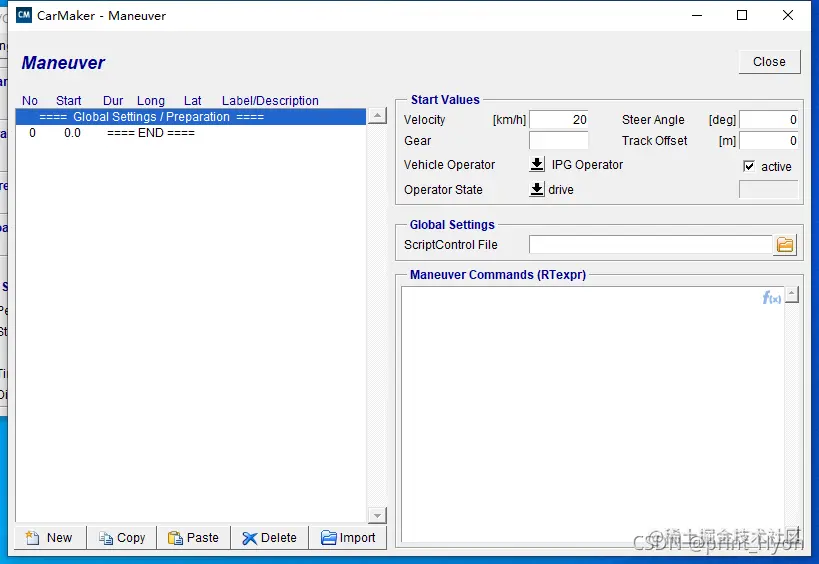Viewport: 819px width, 564px height.
Task: Delete the selected maneuver step
Action: (270, 538)
